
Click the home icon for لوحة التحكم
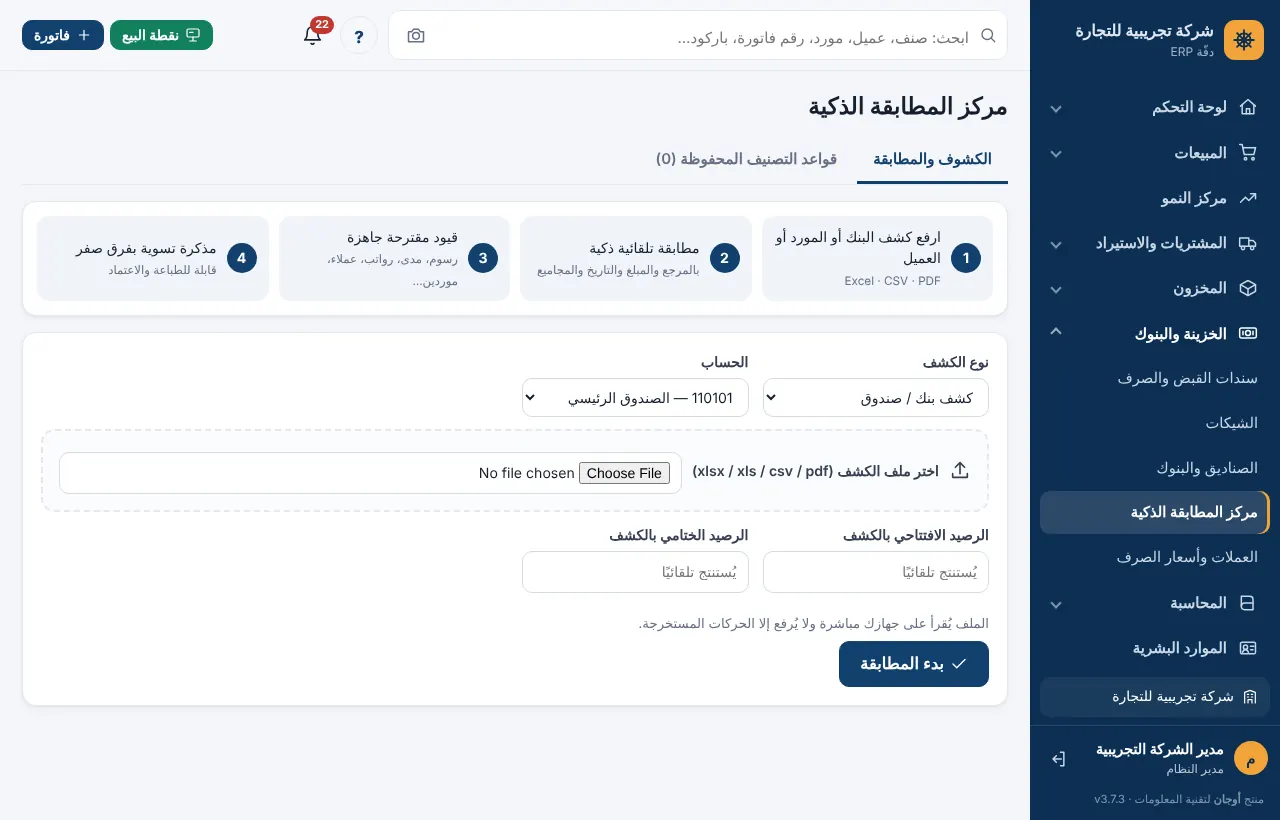coord(1248,107)
